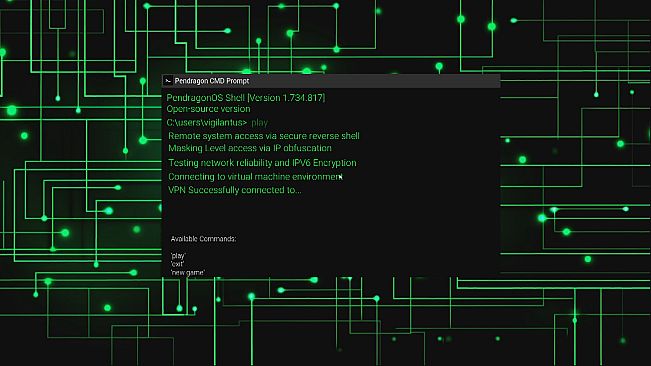The image size is (651, 366).
Task: Select the 'new game' entry in the commands list
Action: pos(188,273)
